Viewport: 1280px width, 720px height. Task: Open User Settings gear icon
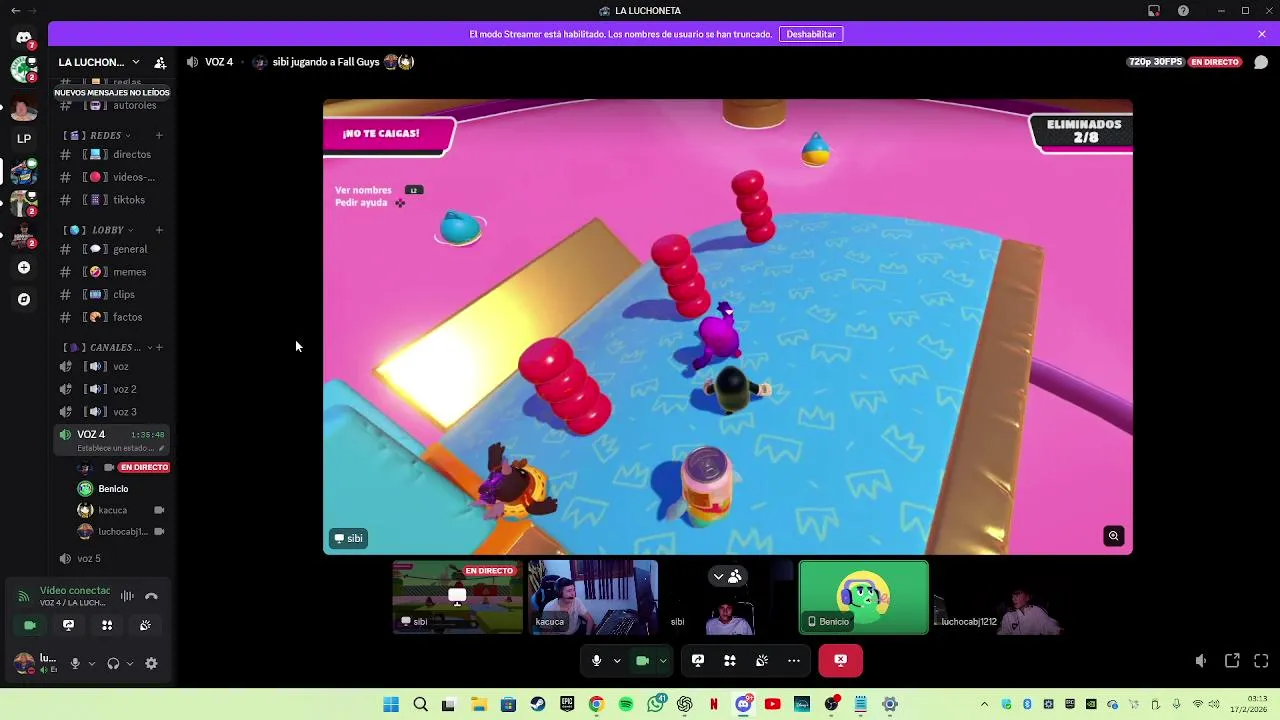152,663
